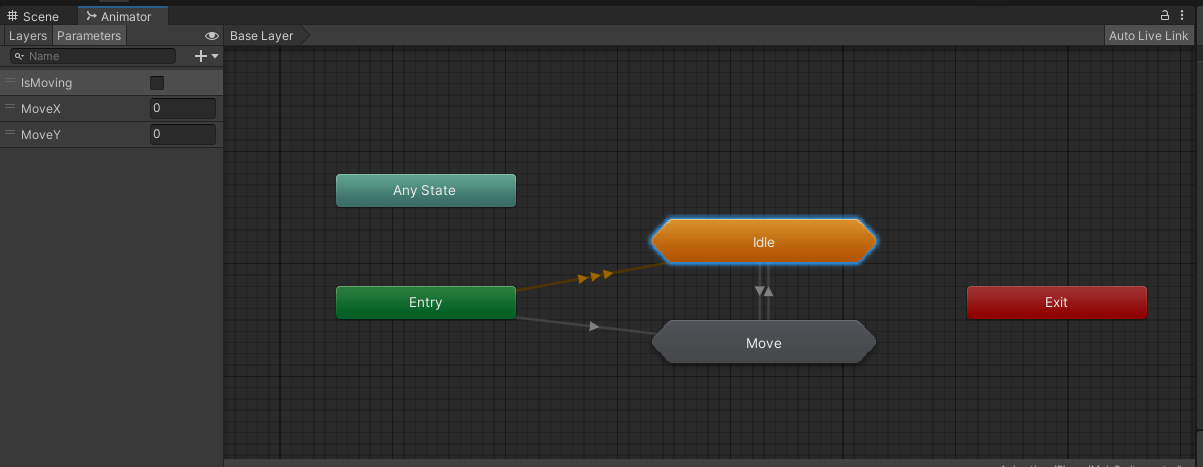This screenshot has height=467, width=1203.
Task: Open the add parameter plus dropdown
Action: pos(206,57)
